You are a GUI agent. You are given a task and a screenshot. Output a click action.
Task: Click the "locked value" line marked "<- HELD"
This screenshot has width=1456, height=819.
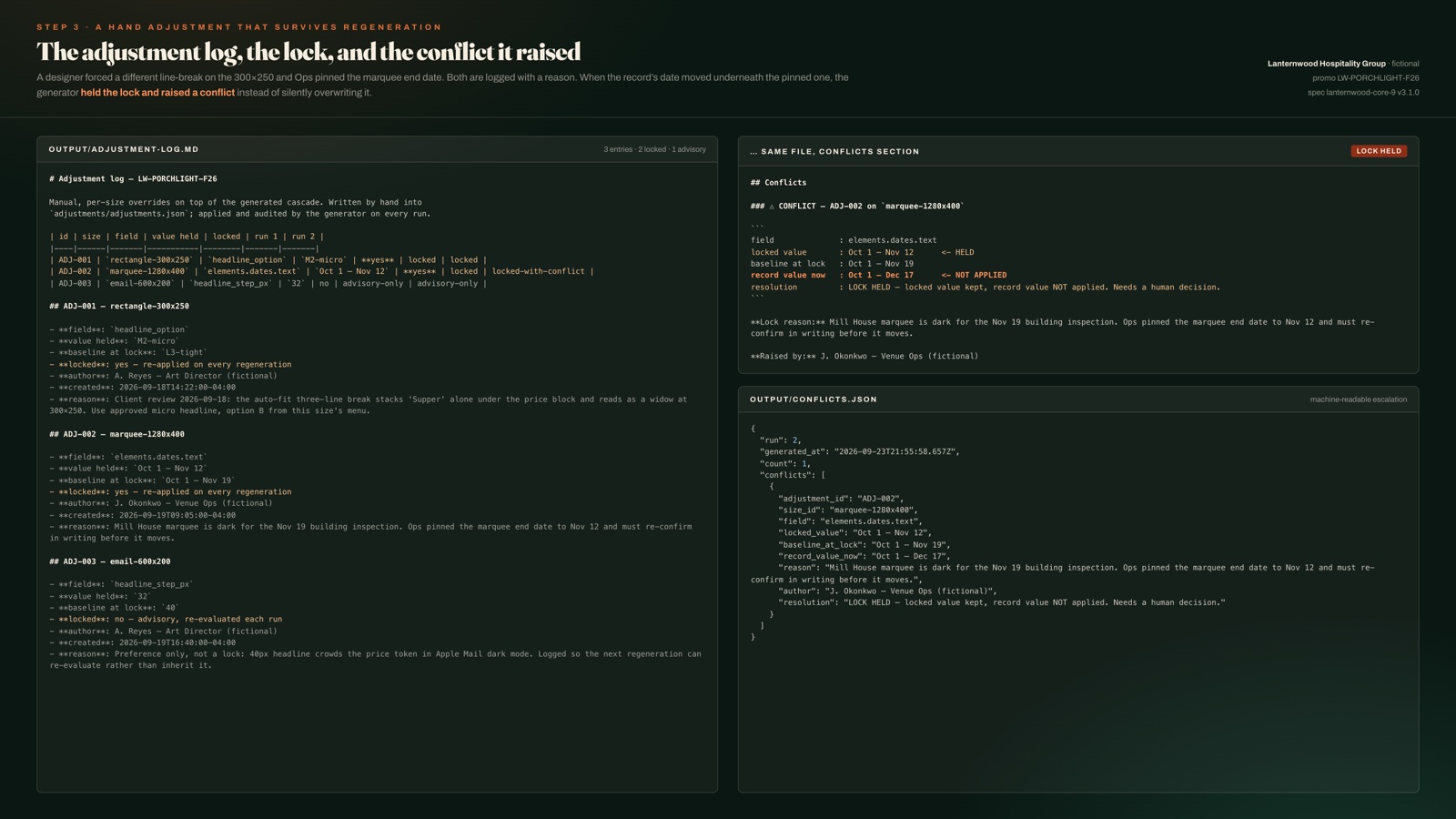point(862,252)
